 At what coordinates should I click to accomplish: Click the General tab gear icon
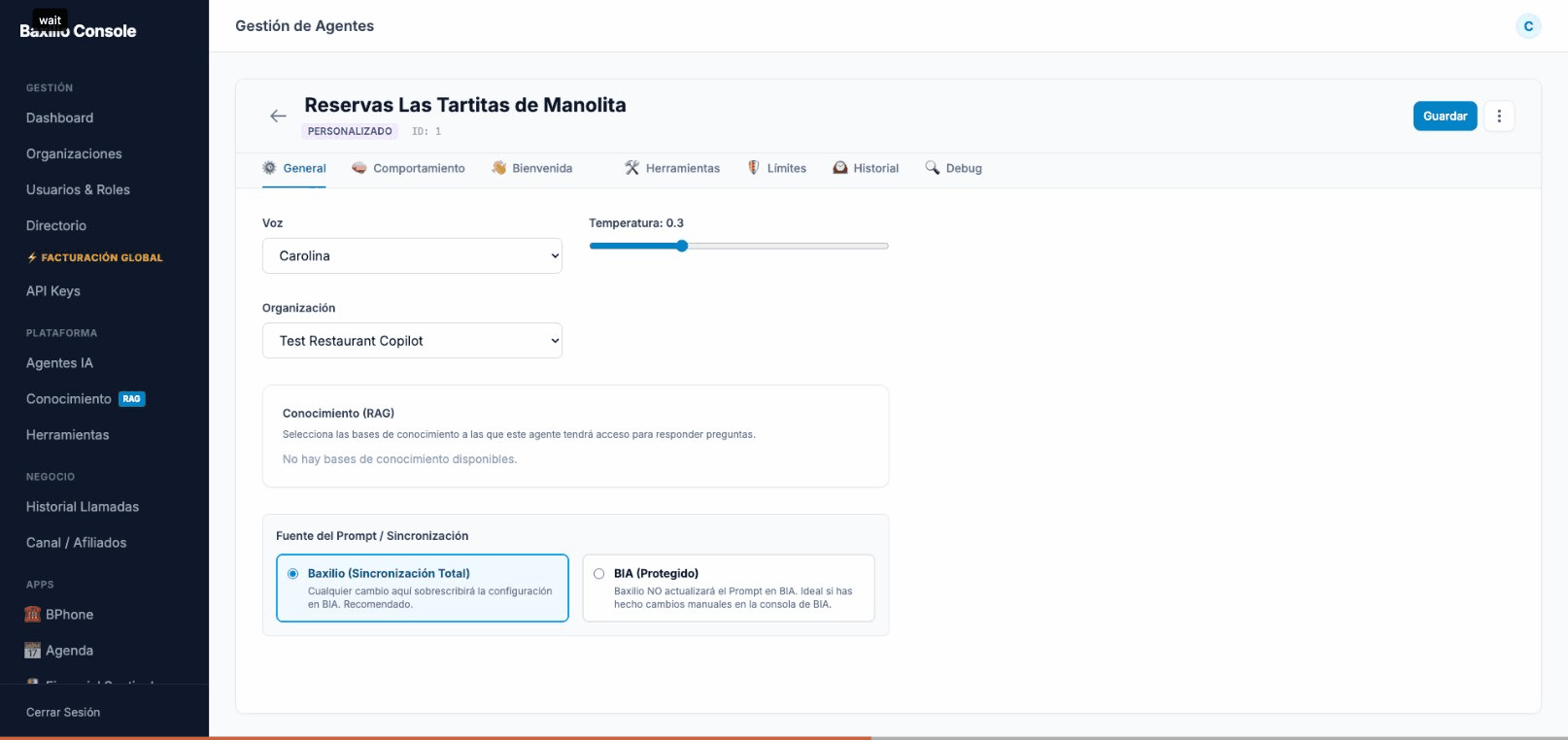[x=269, y=167]
